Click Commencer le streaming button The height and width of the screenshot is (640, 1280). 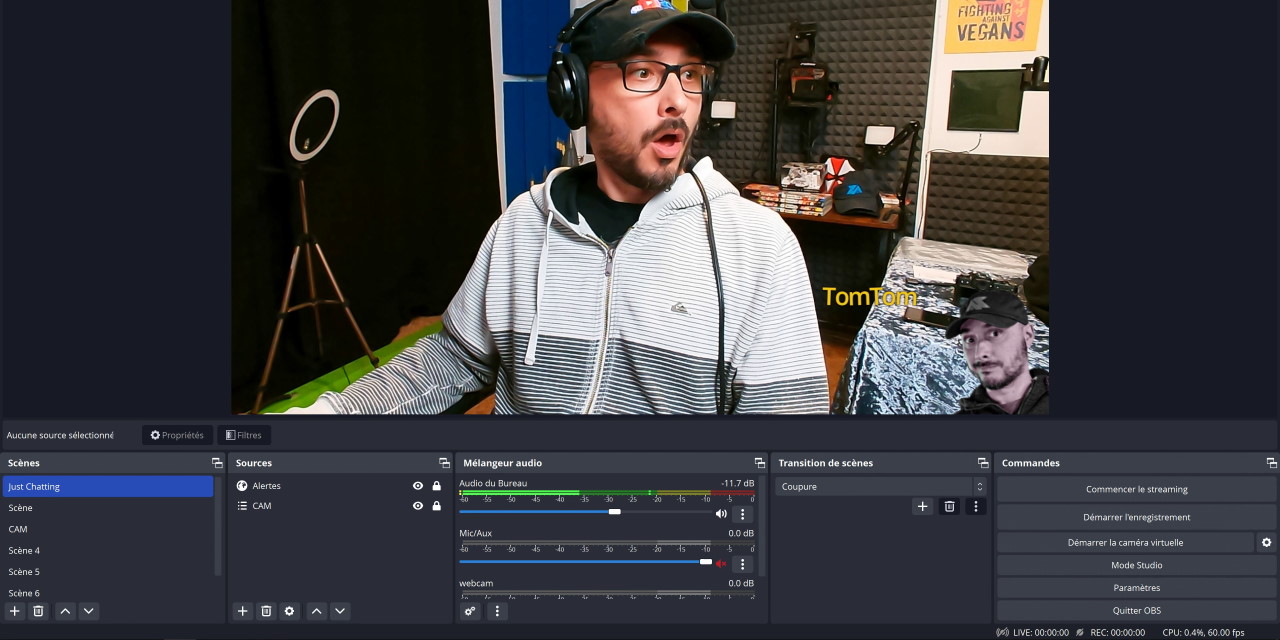[x=1136, y=489]
